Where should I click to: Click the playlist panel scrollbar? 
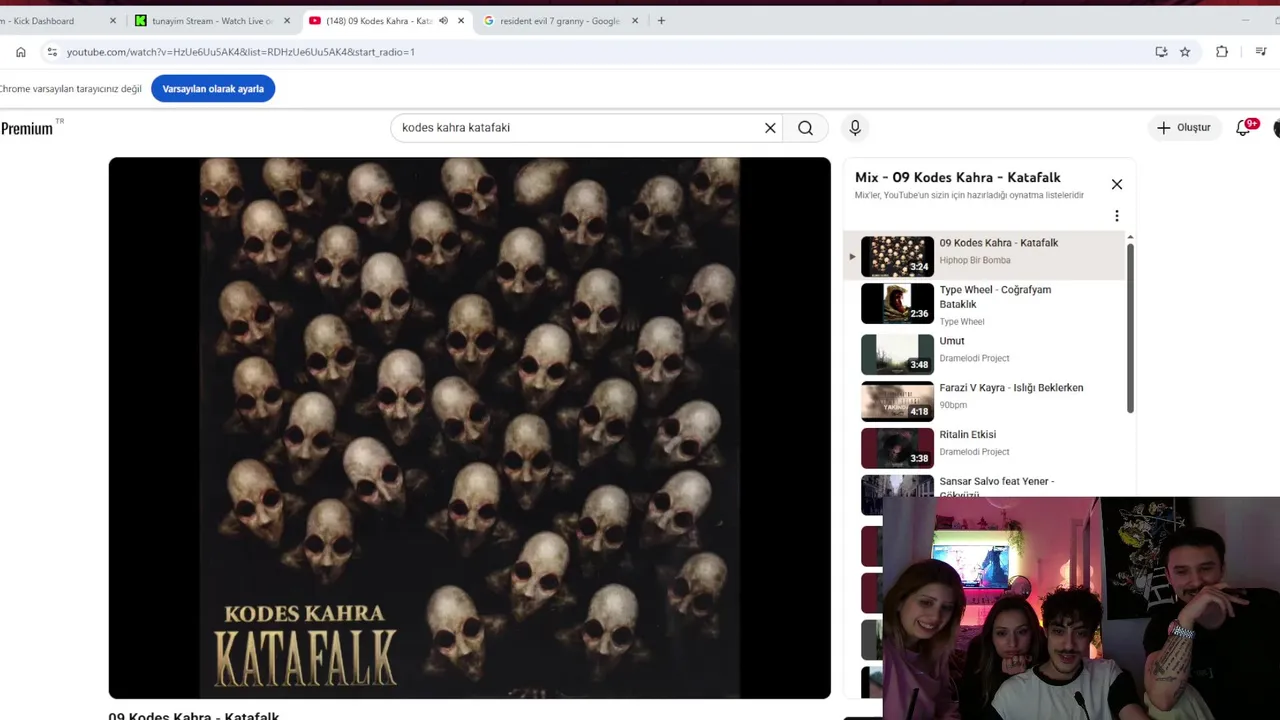pyautogui.click(x=1130, y=327)
